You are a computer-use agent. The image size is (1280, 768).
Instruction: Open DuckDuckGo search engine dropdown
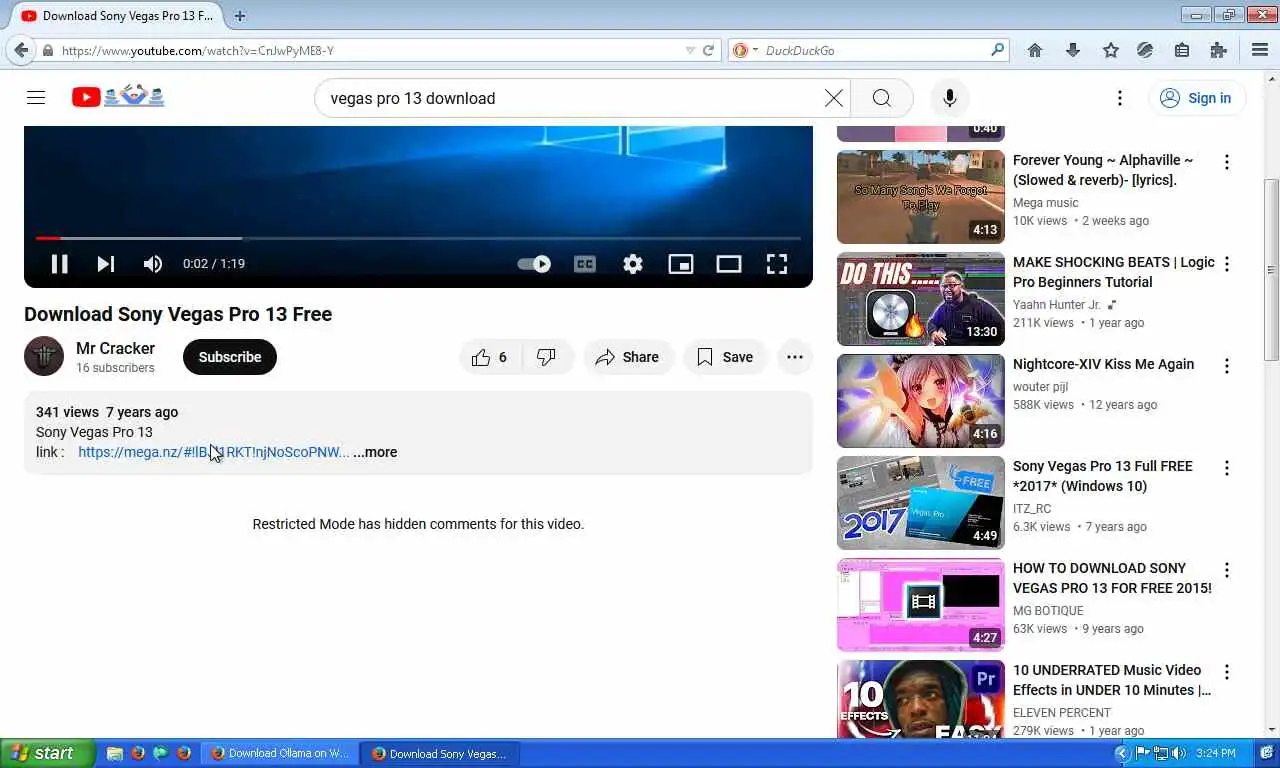pos(745,50)
